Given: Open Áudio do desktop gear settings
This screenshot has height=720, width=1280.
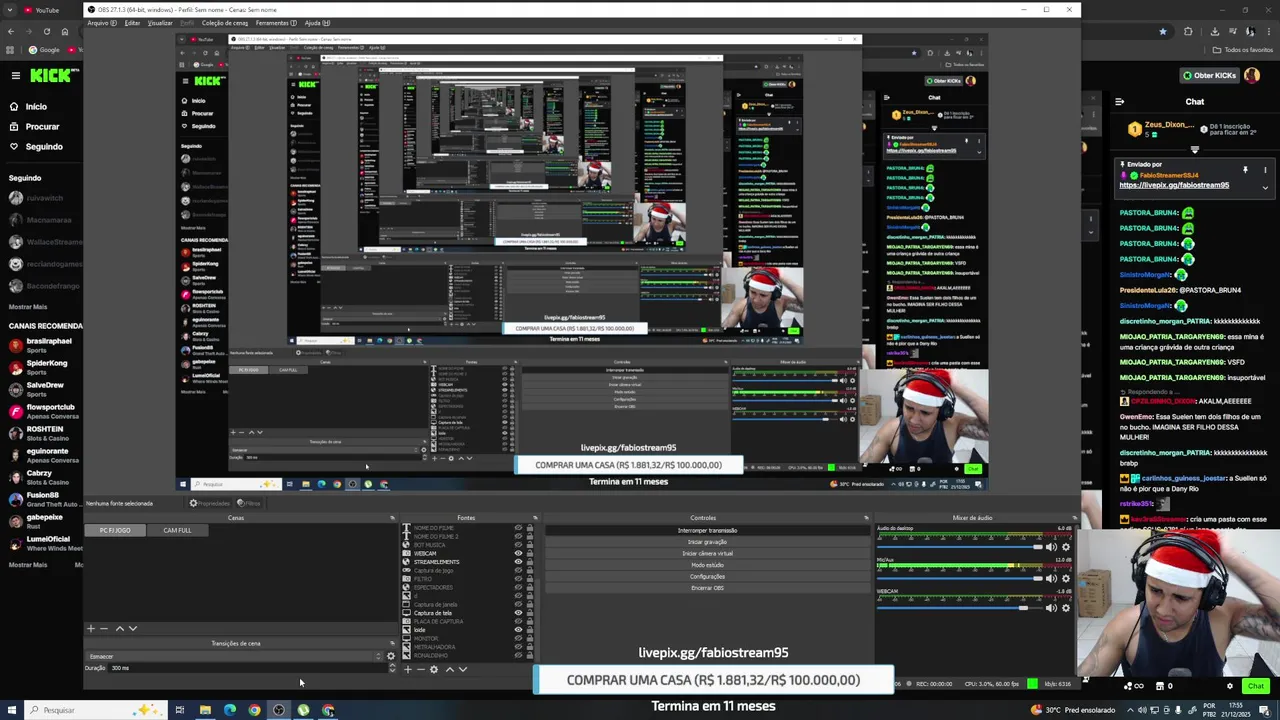Looking at the screenshot, I should (1066, 547).
